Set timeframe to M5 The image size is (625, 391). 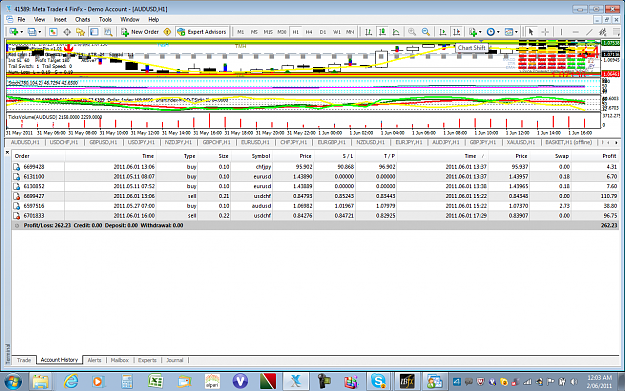click(x=254, y=32)
